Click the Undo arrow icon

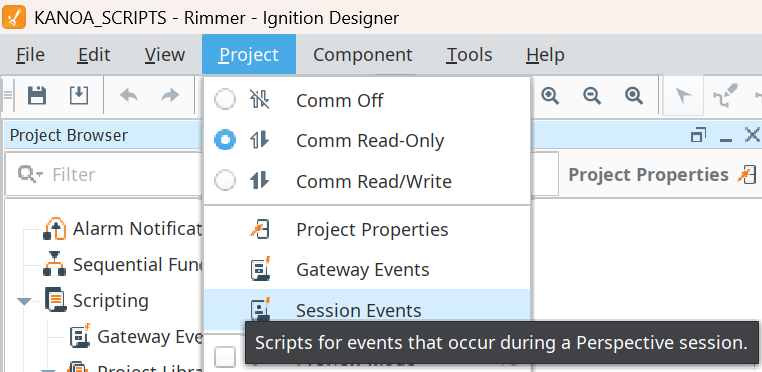tap(129, 95)
